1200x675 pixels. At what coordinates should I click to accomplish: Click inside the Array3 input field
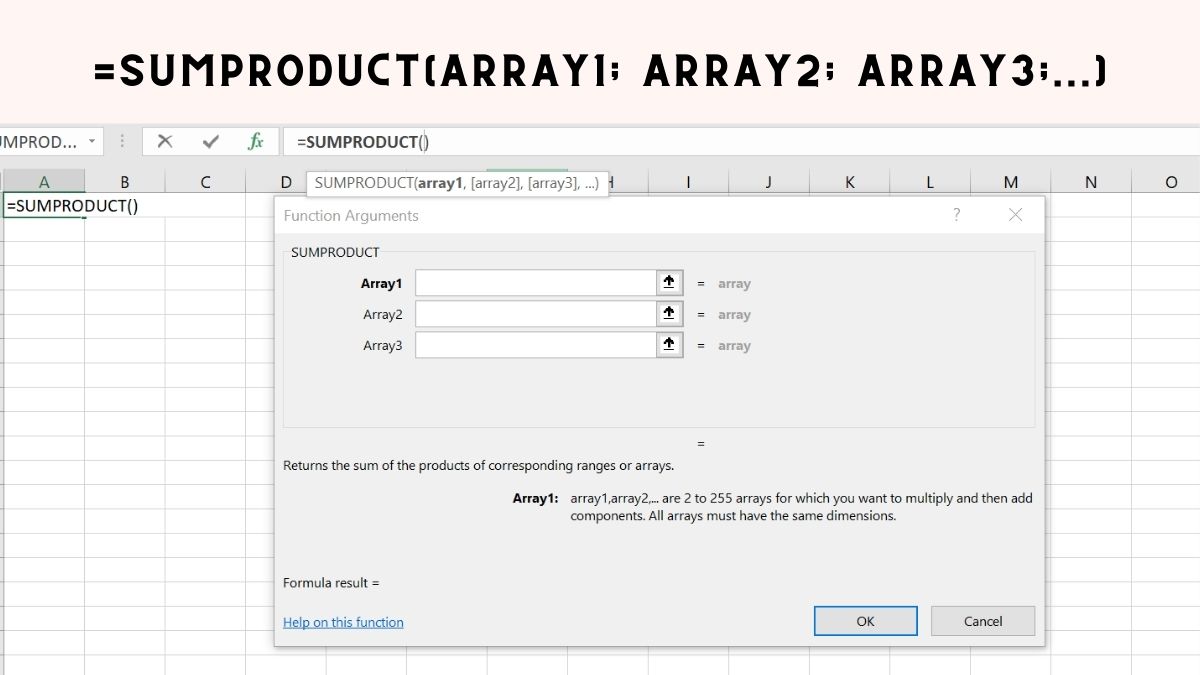[x=535, y=345]
